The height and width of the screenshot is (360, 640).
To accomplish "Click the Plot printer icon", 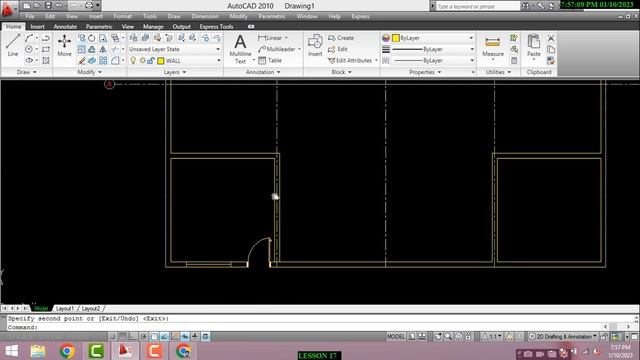I will [x=89, y=6].
